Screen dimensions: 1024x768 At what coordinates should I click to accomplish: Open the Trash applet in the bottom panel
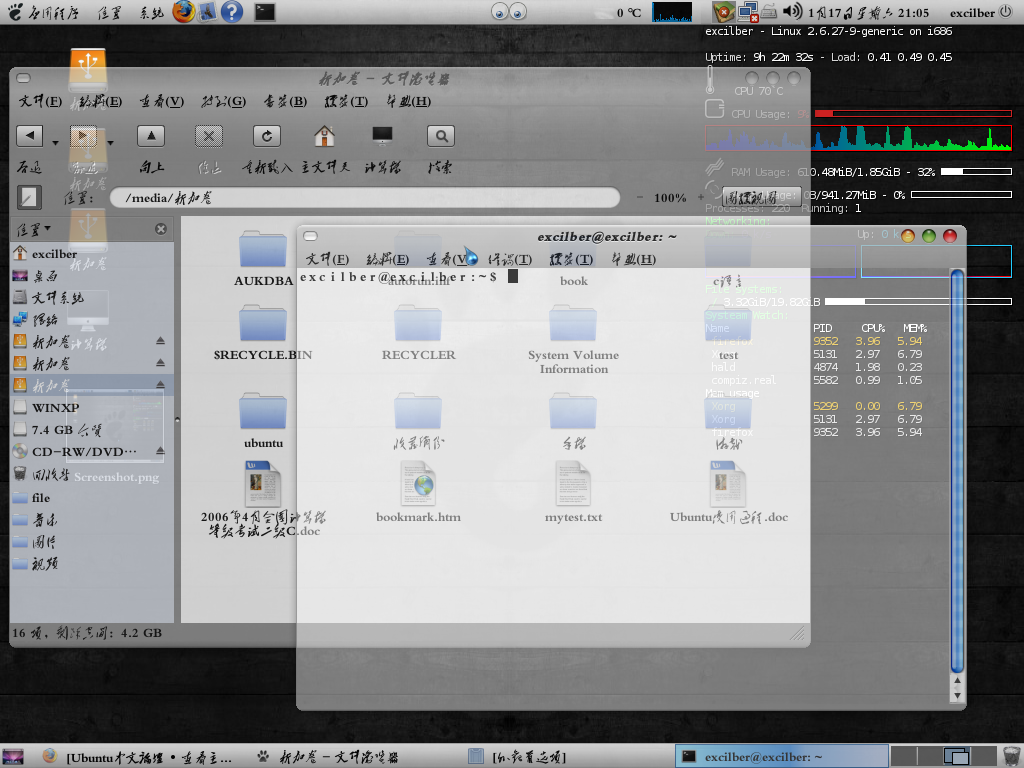pos(1011,757)
